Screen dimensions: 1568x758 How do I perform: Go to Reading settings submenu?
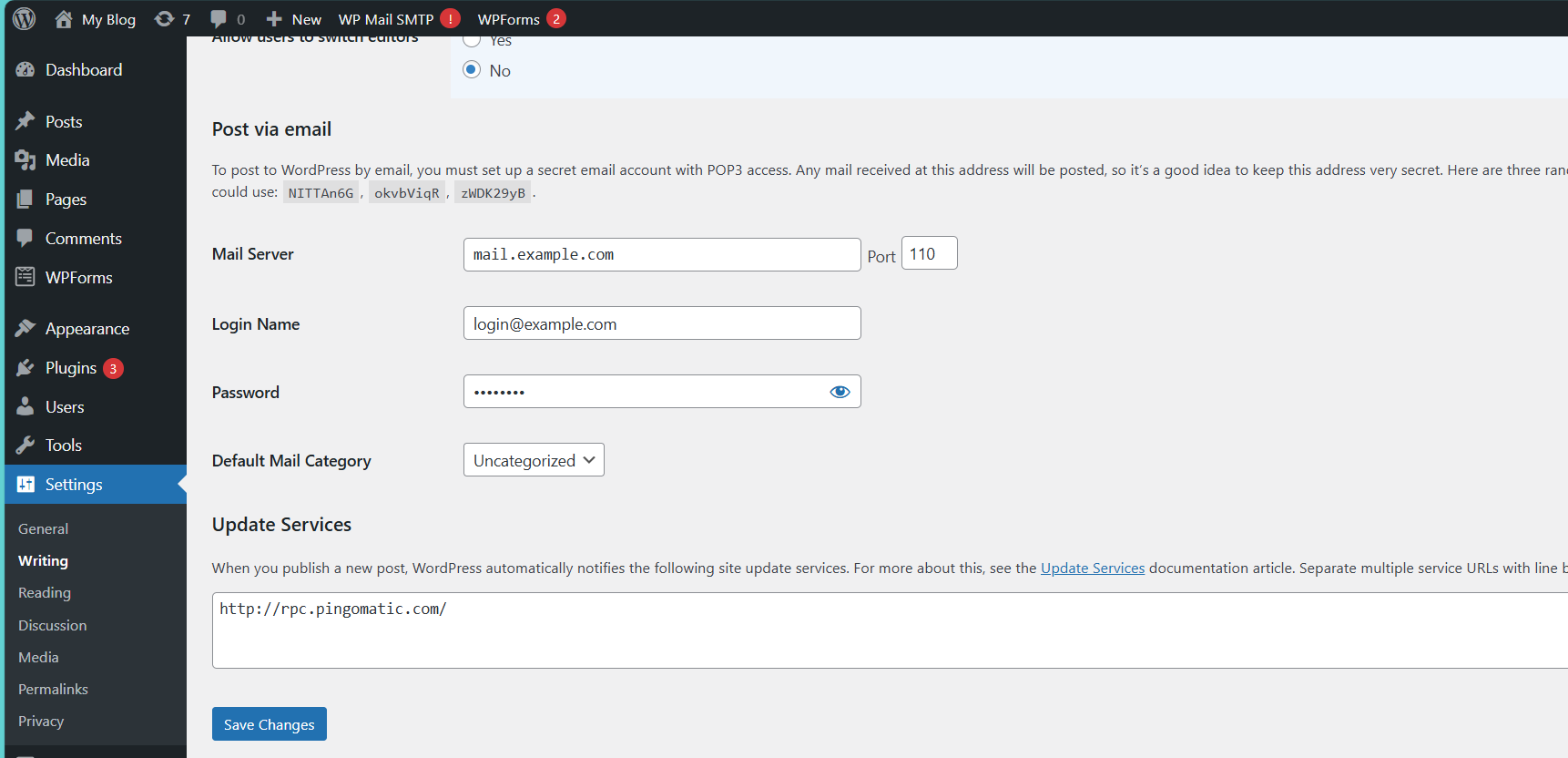45,592
